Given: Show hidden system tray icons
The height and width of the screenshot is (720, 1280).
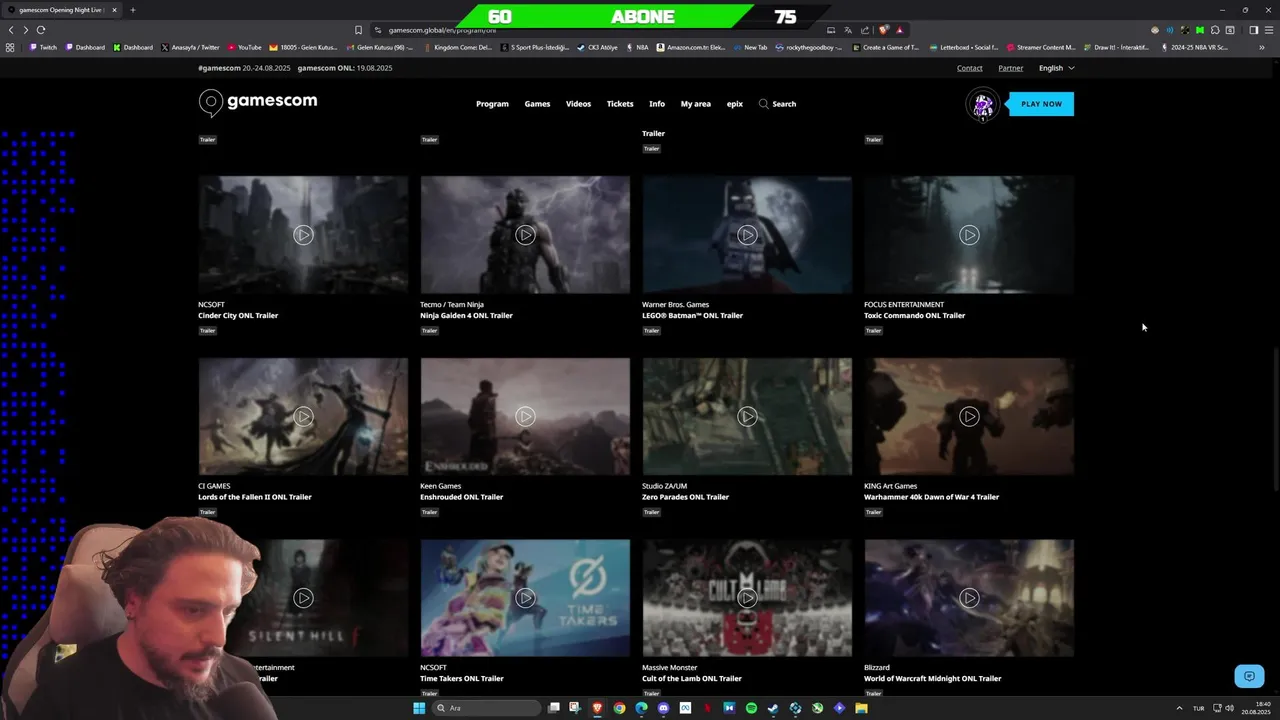Looking at the screenshot, I should (x=1179, y=708).
